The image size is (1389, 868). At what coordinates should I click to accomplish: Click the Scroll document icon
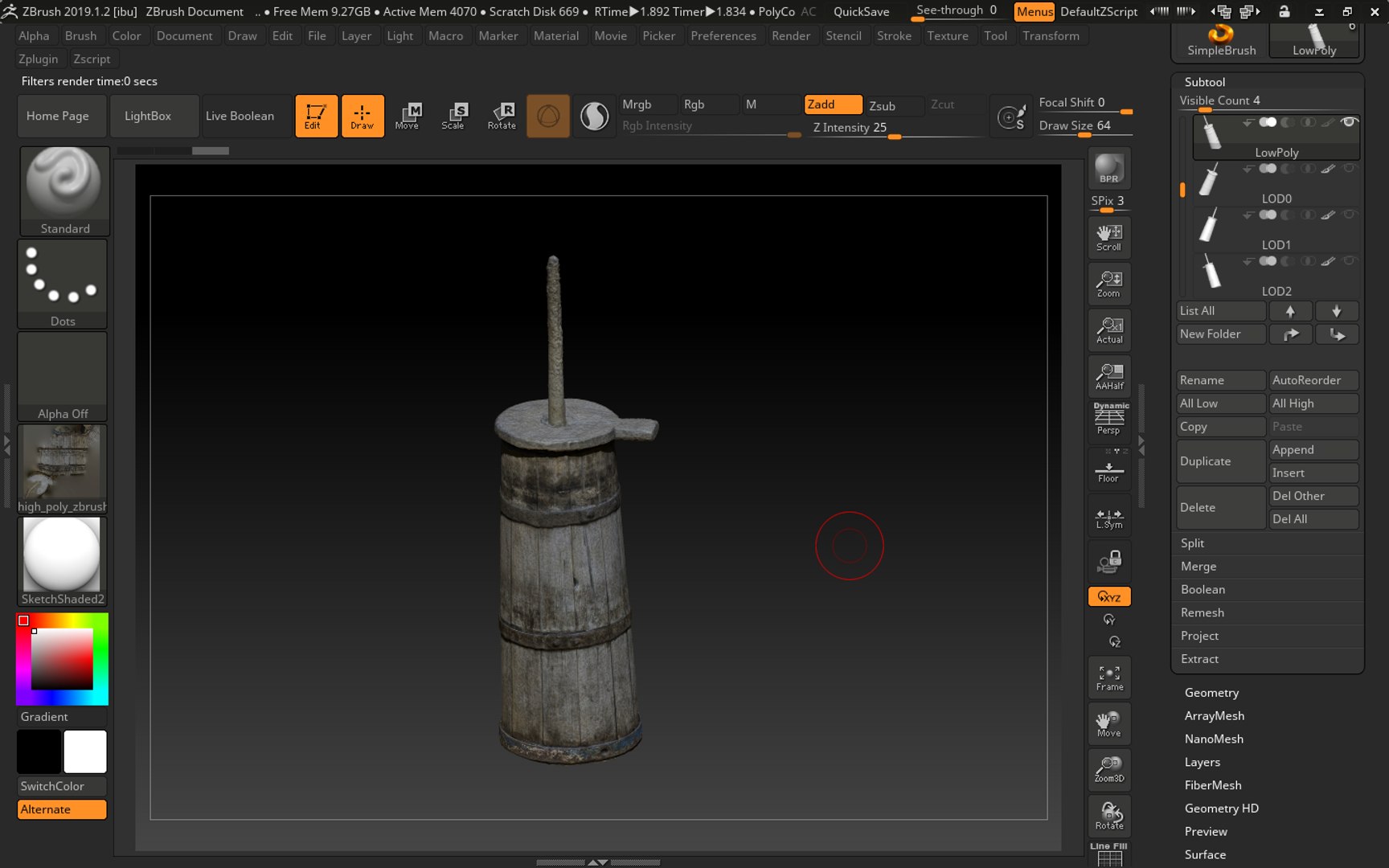pyautogui.click(x=1109, y=237)
